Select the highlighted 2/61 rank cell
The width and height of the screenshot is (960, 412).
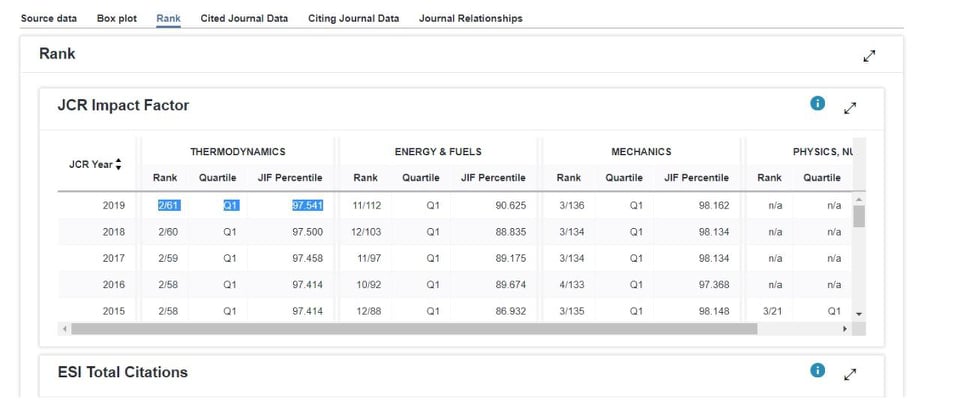(x=167, y=205)
